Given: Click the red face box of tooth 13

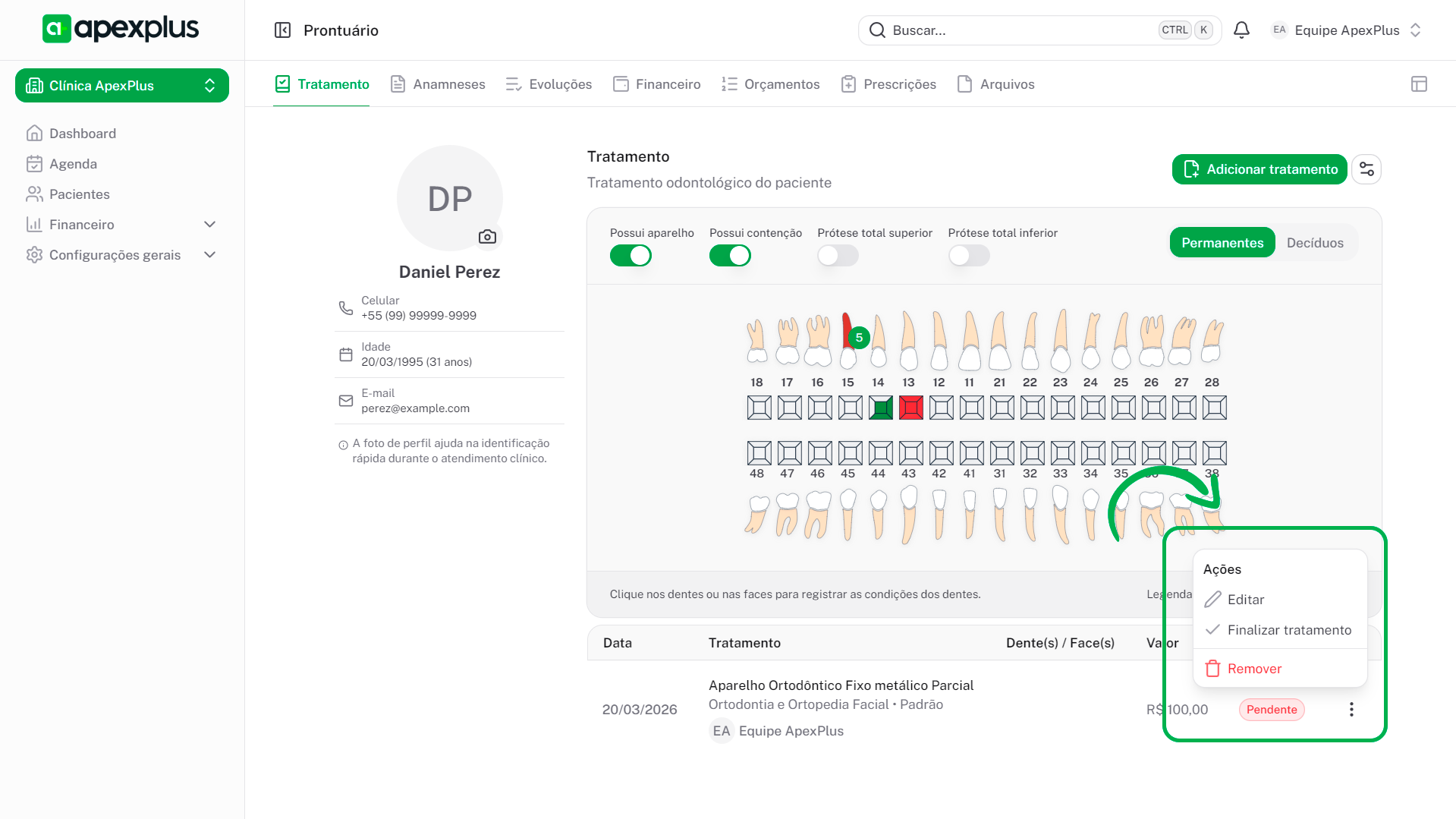Looking at the screenshot, I should [x=910, y=408].
